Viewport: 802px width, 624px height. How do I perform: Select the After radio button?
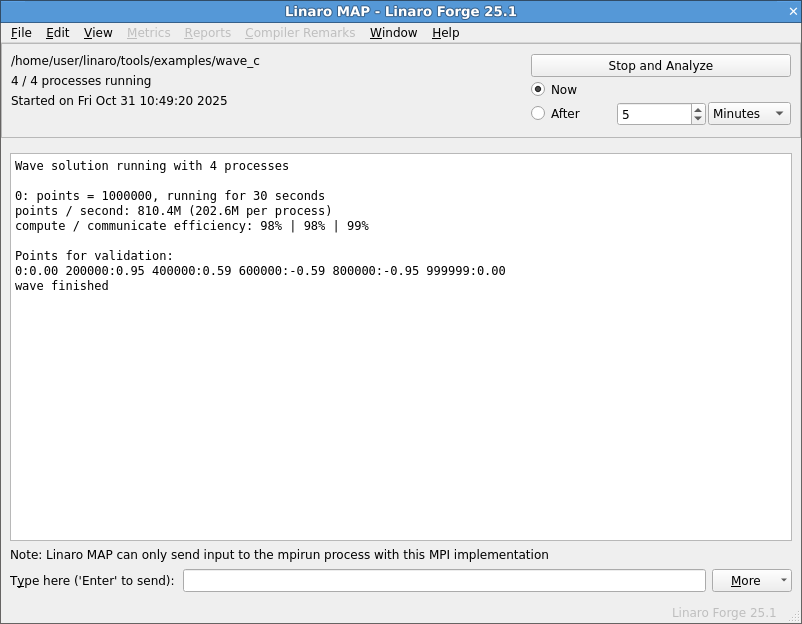click(x=538, y=113)
